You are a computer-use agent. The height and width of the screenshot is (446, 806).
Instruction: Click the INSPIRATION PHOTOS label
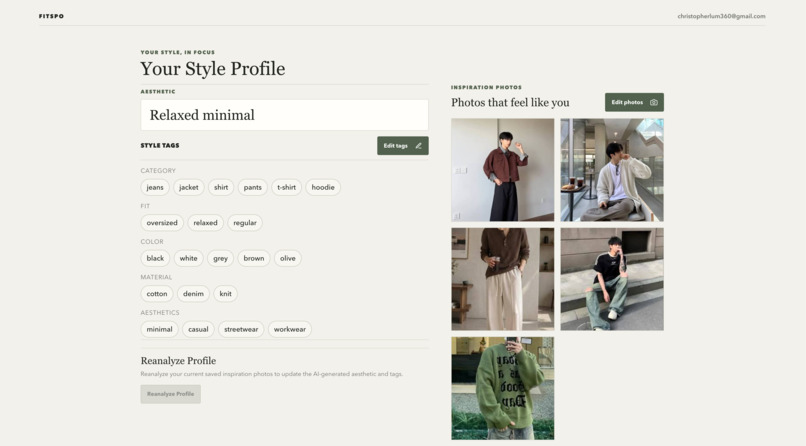coord(486,87)
